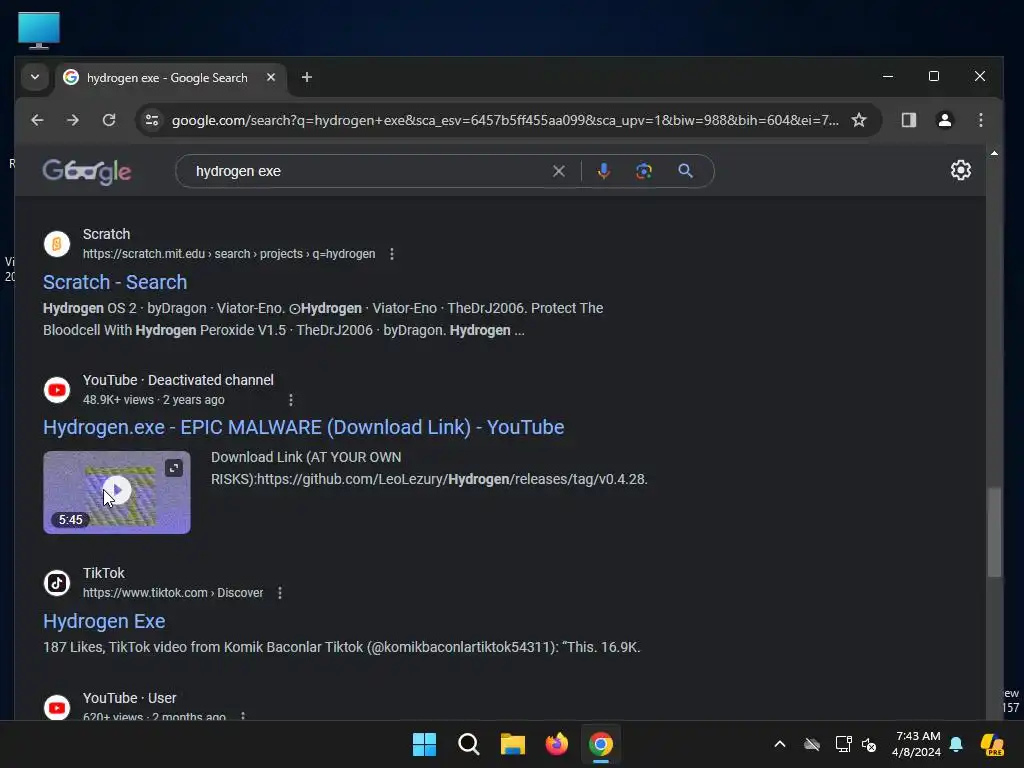The width and height of the screenshot is (1024, 768).
Task: Open File Explorer from the taskbar
Action: coord(513,744)
